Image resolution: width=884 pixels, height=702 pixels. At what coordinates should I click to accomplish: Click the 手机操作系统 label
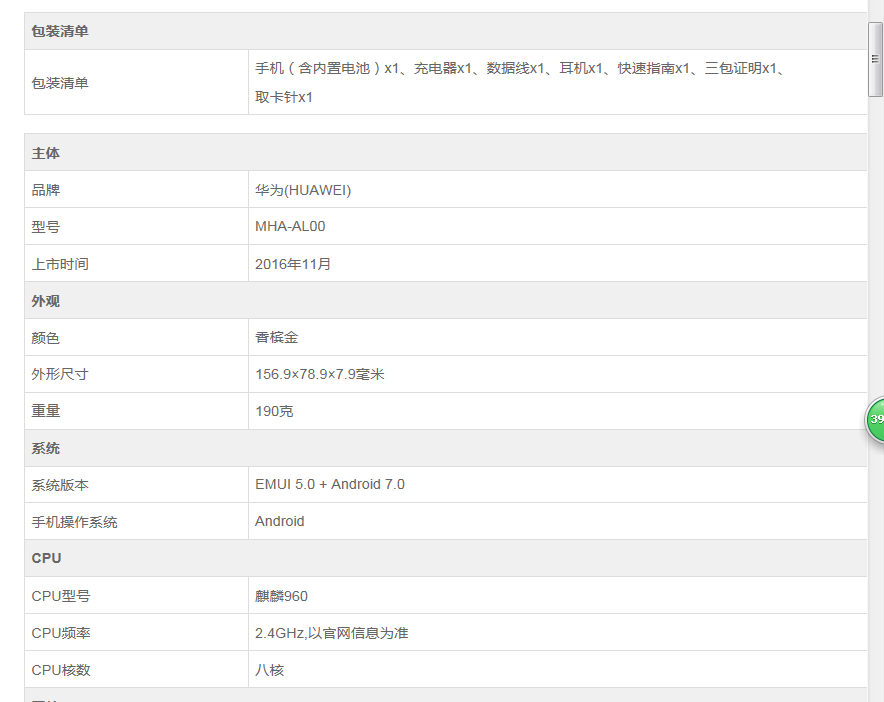coord(74,522)
